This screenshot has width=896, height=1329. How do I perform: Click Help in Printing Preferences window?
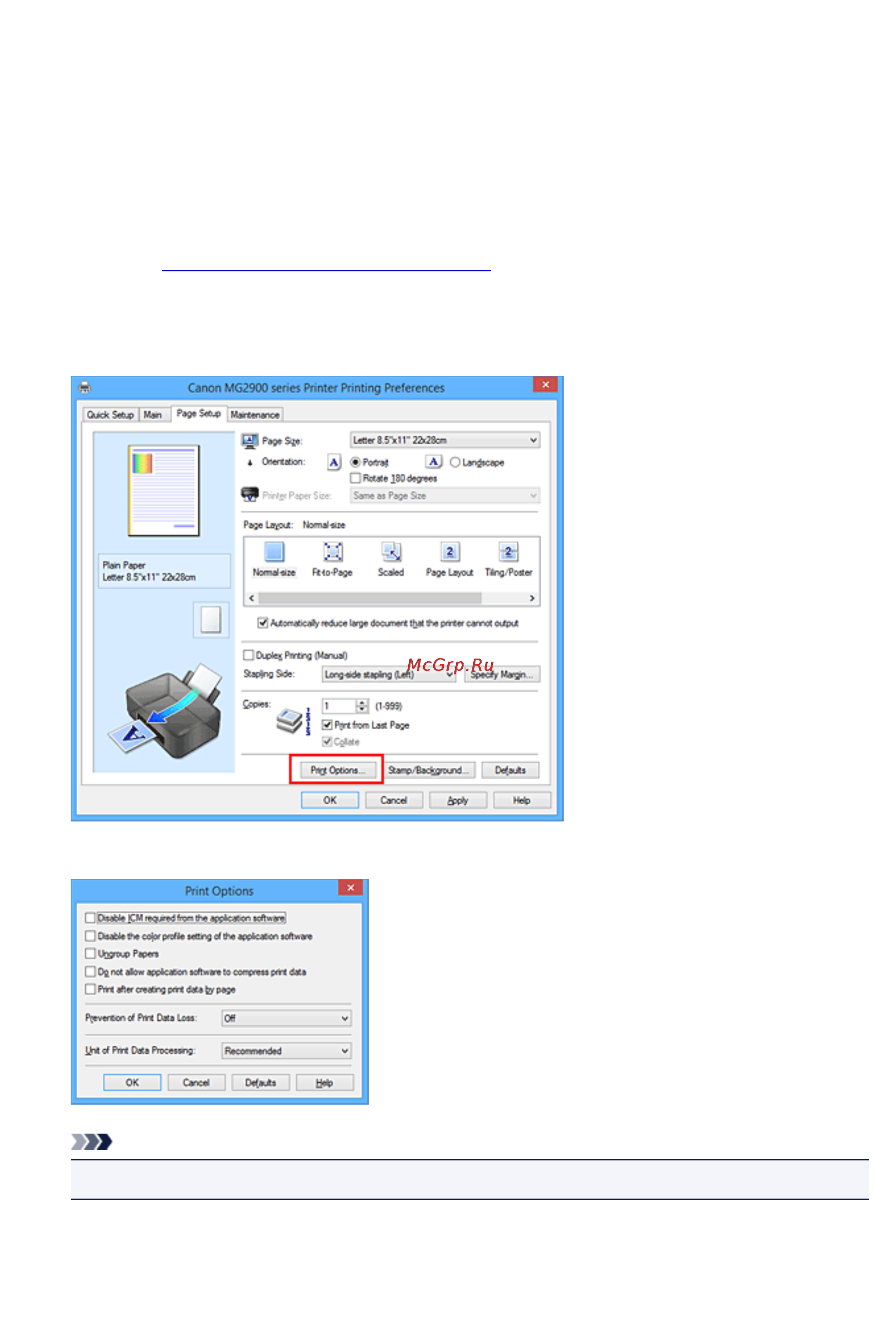pos(522,800)
